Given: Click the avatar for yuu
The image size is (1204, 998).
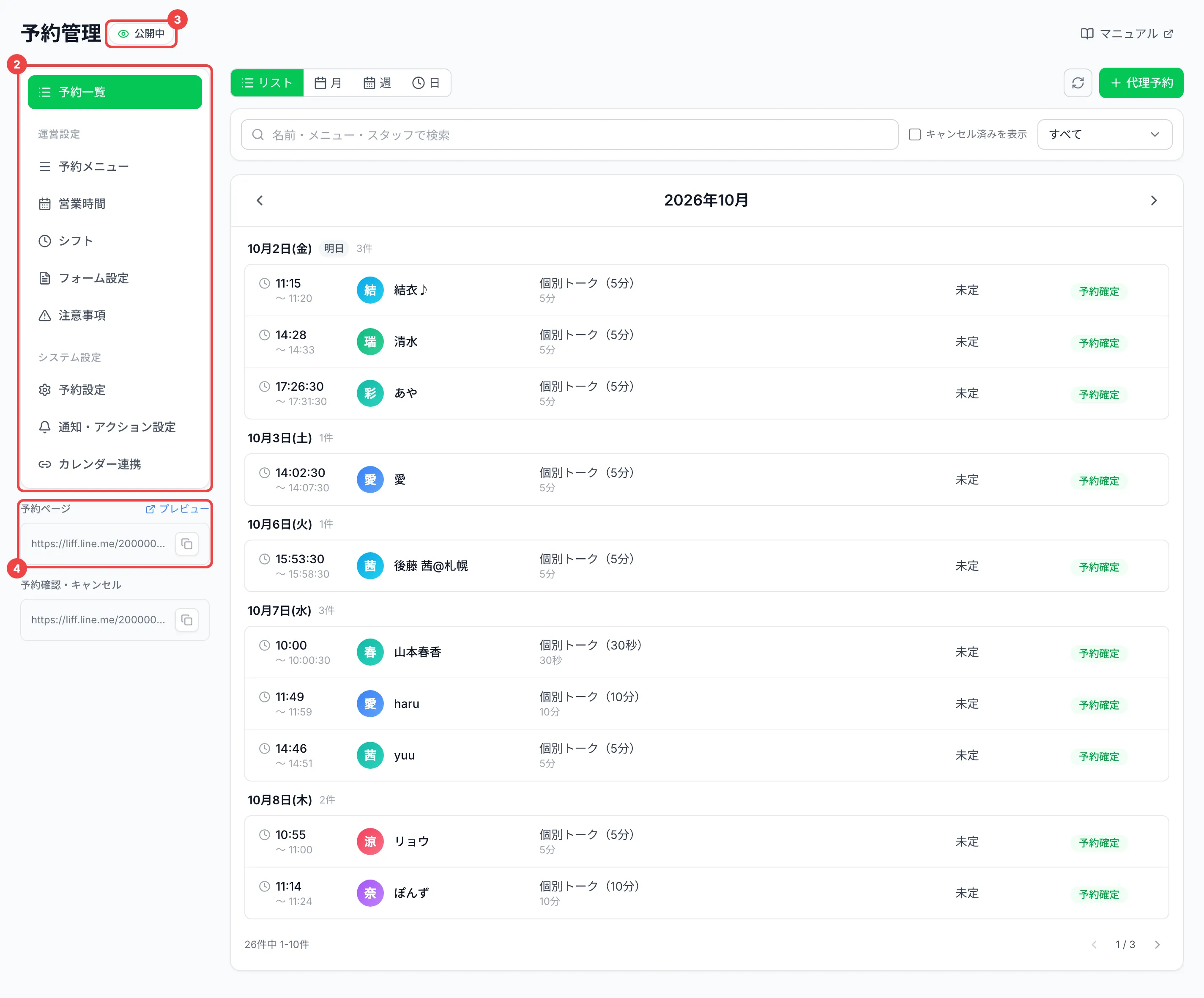Looking at the screenshot, I should [370, 755].
